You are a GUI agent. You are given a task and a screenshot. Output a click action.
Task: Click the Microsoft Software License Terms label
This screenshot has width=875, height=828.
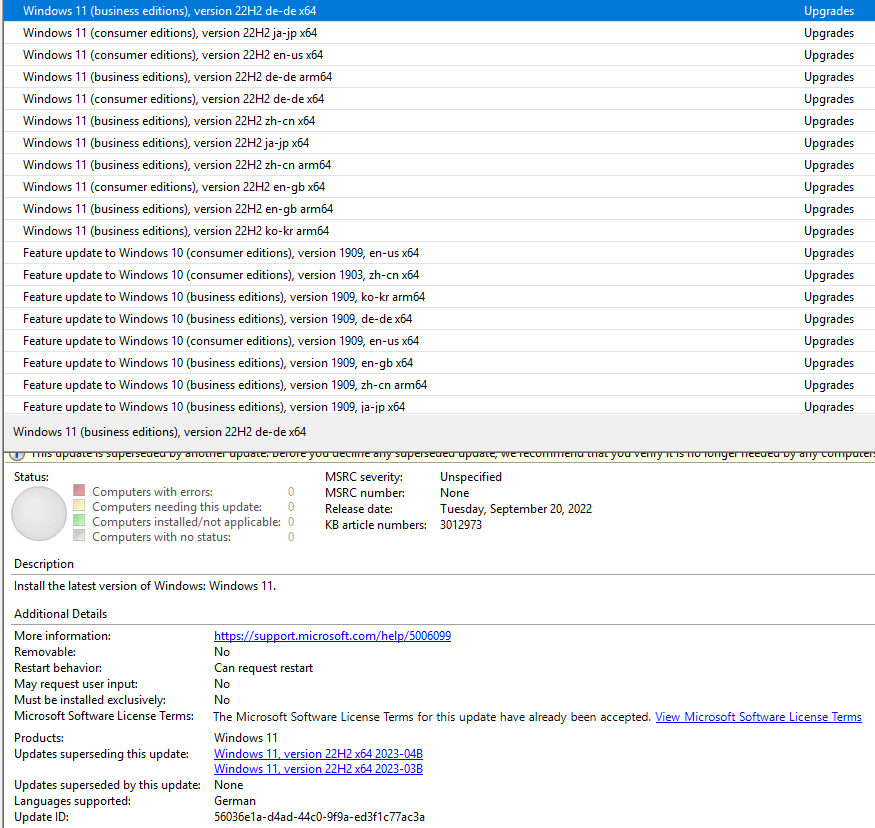(x=104, y=716)
